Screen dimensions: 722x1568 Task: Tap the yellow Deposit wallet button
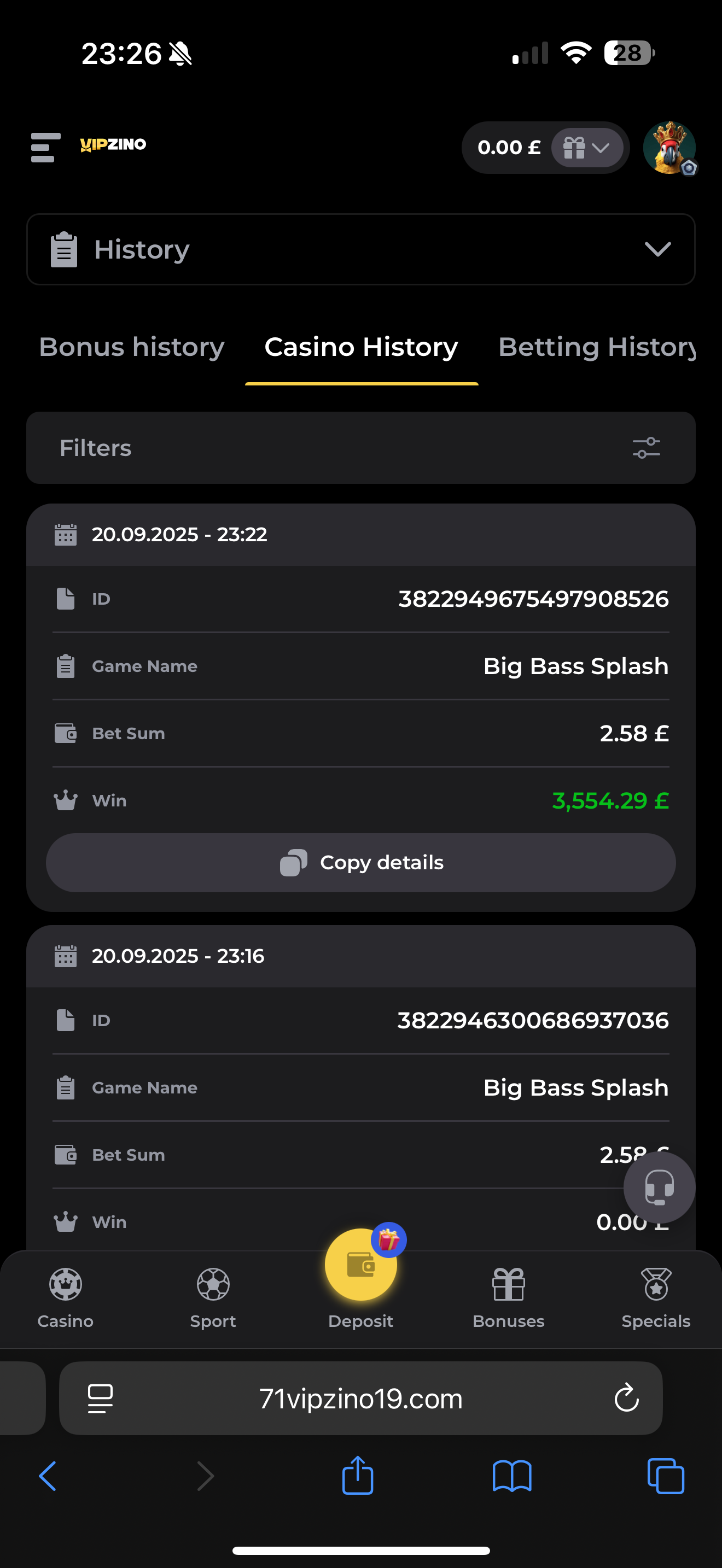click(x=360, y=1265)
